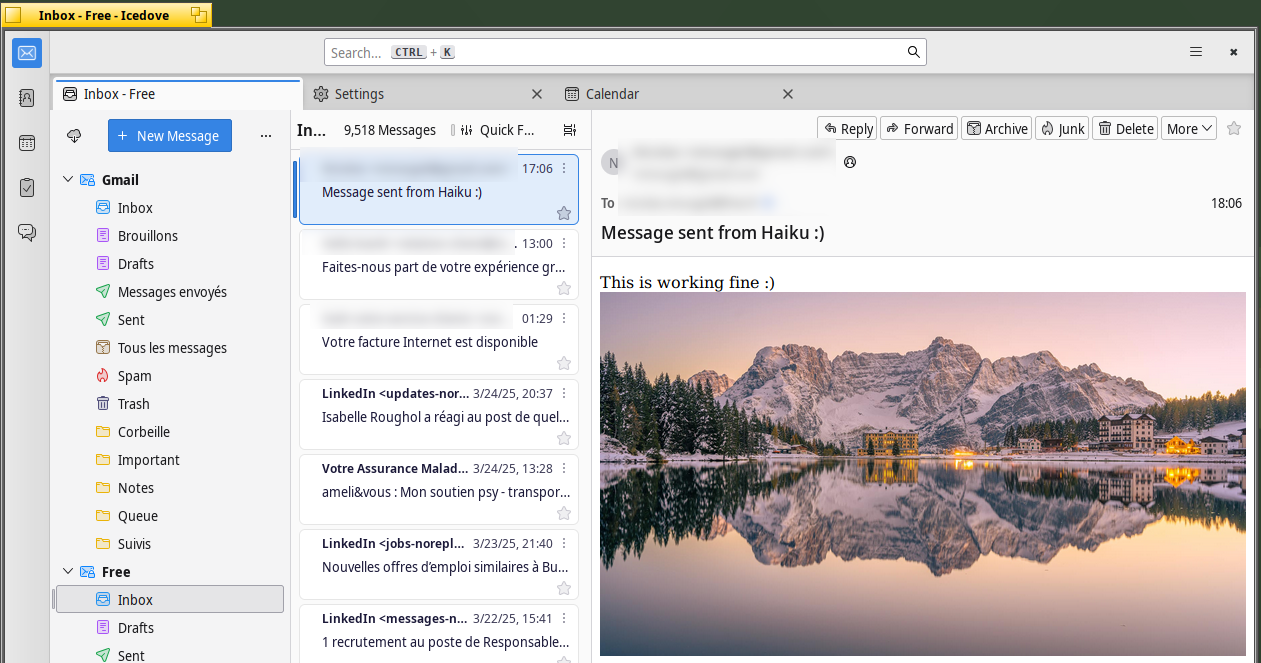Image resolution: width=1261 pixels, height=663 pixels.
Task: Star the 'ameli&vous' message row
Action: [x=564, y=513]
